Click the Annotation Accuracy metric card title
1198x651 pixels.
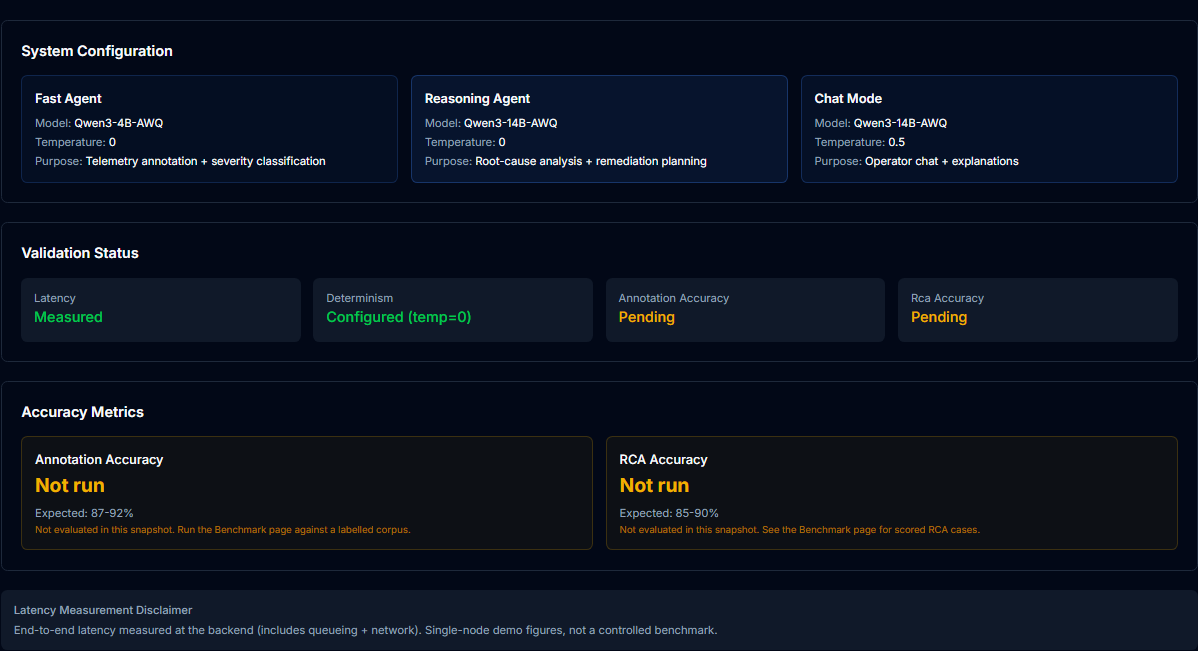coord(99,460)
